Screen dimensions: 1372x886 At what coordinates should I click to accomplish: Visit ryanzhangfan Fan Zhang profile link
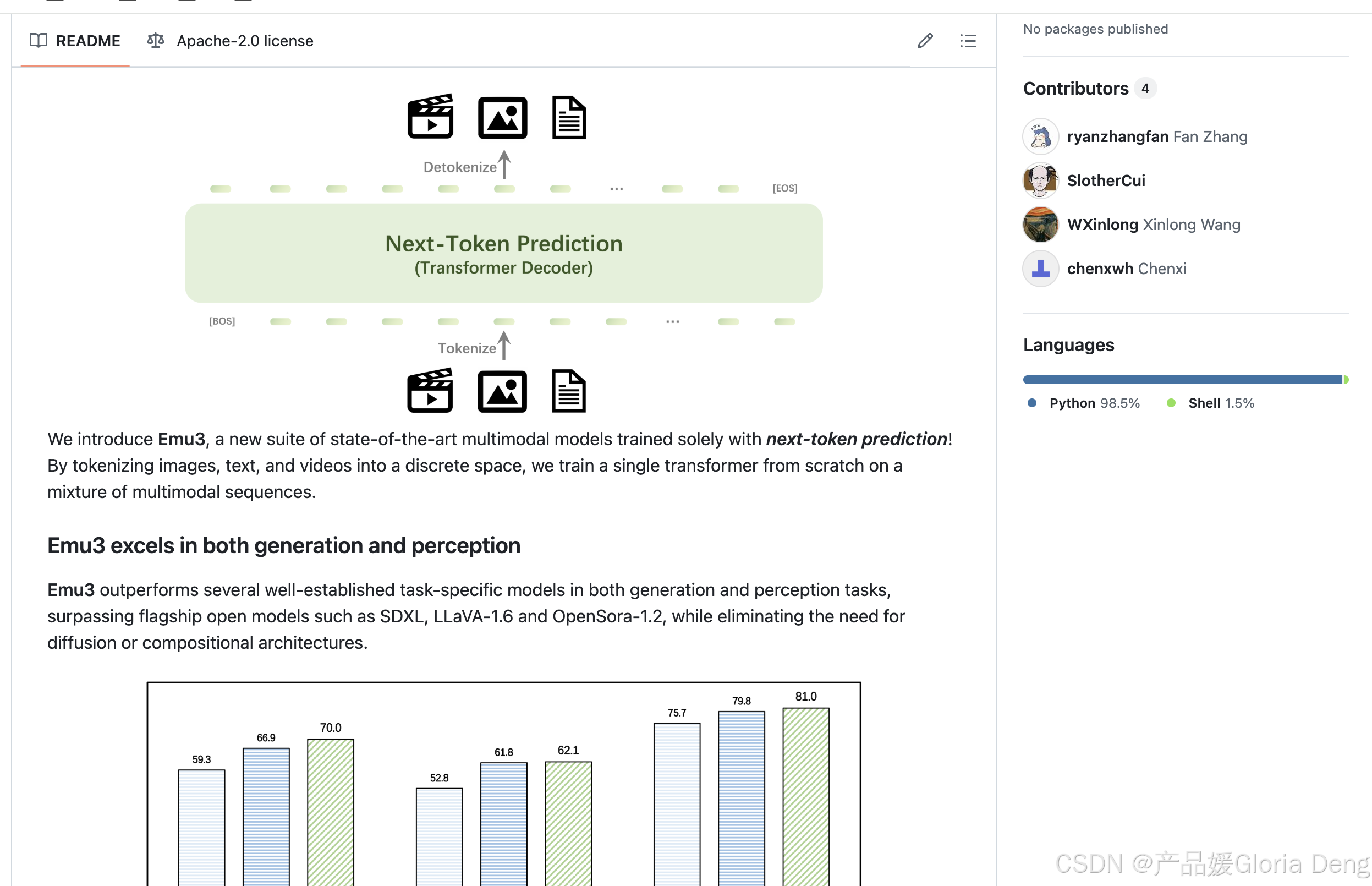point(1157,136)
